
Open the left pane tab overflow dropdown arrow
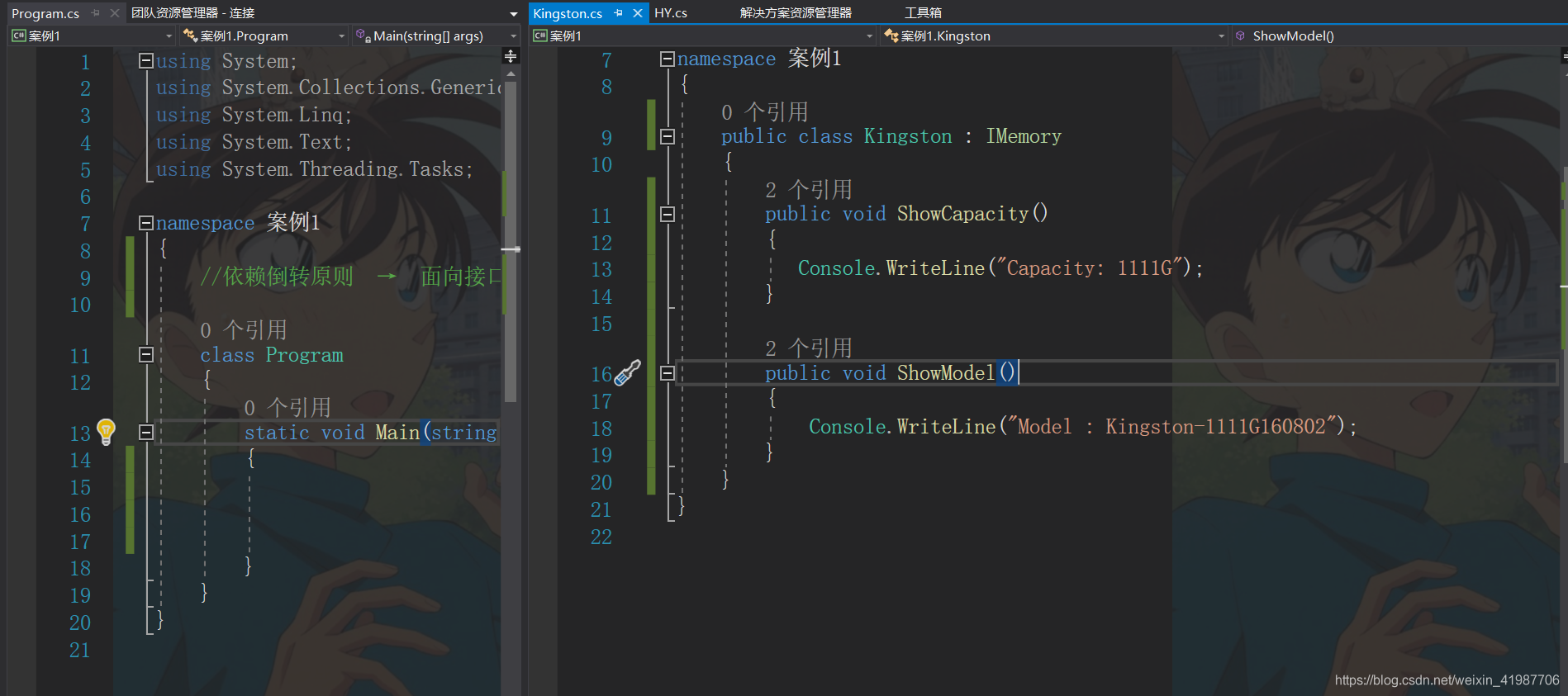(x=513, y=14)
